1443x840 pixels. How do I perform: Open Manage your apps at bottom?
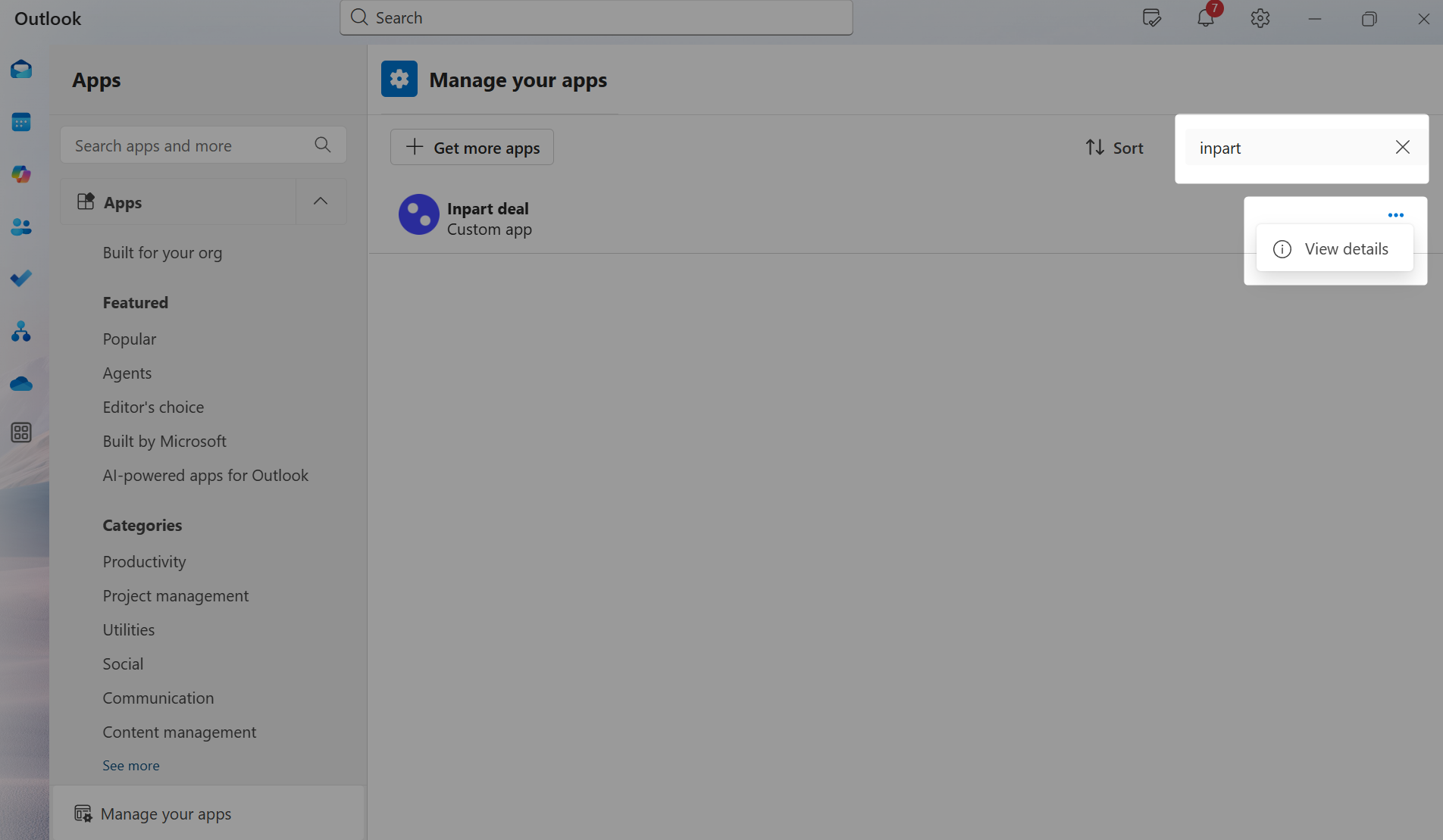click(208, 813)
